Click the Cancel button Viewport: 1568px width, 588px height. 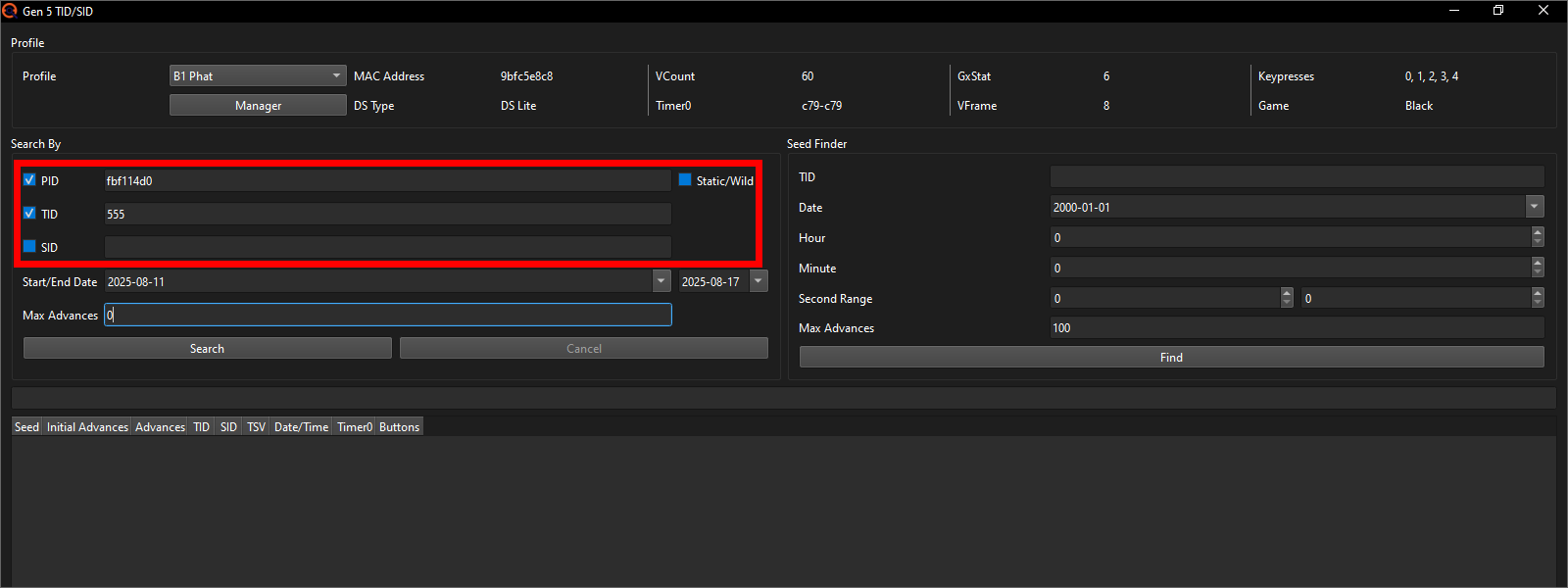point(584,348)
